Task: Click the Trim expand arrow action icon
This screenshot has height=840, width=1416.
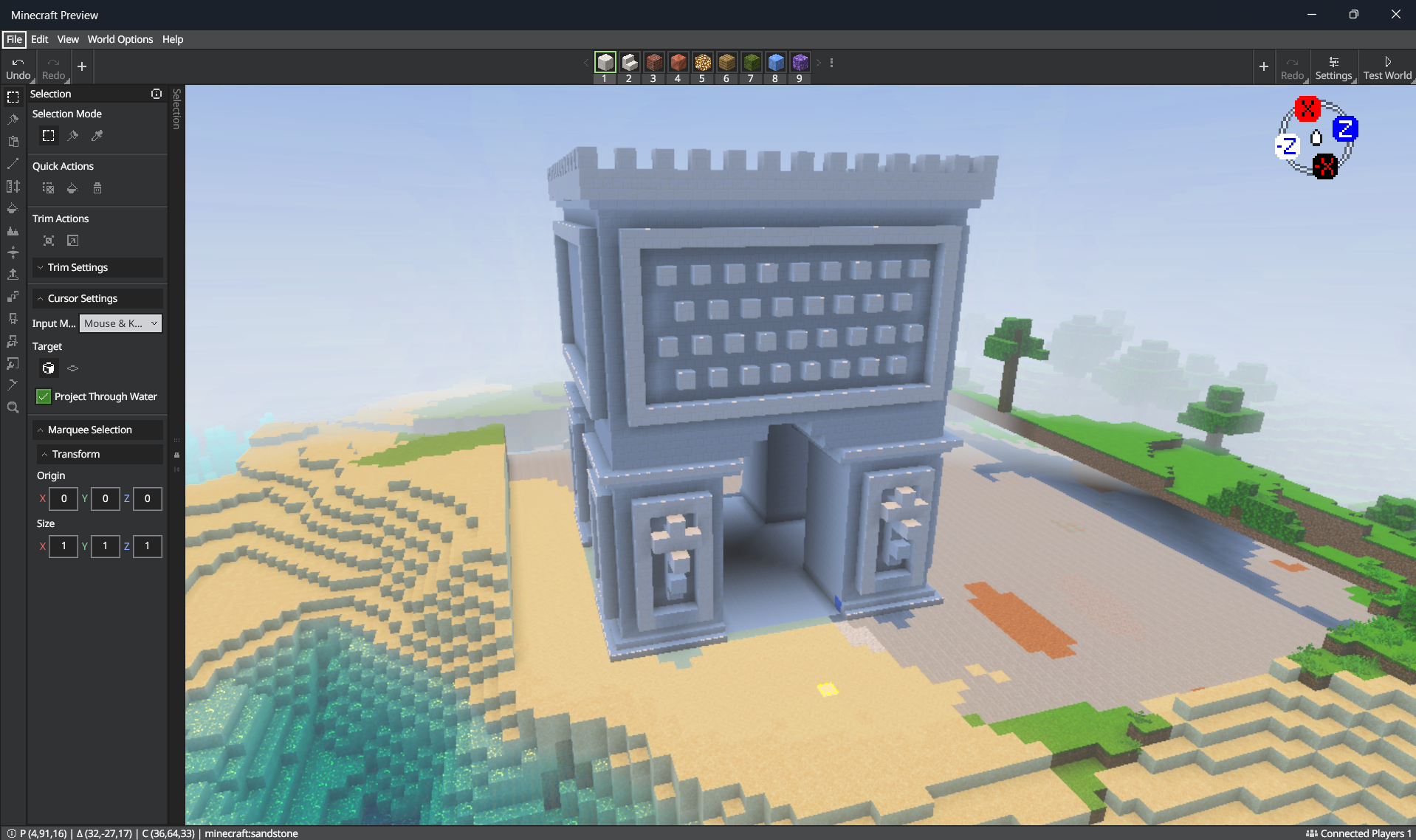Action: pos(72,241)
